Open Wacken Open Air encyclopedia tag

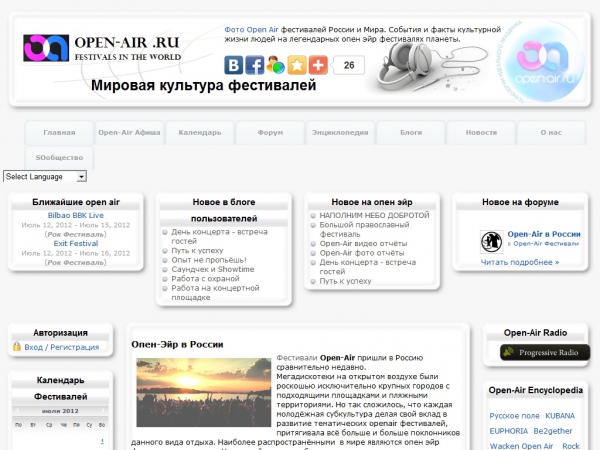(521, 446)
